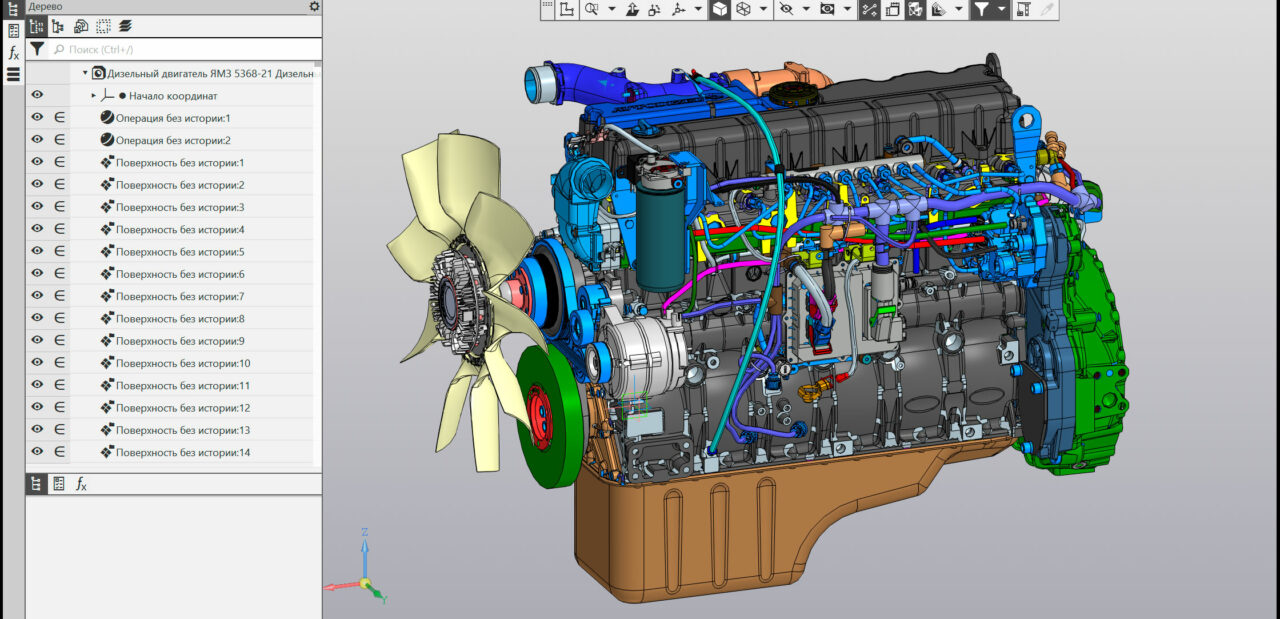Expand the Начало координат tree node
Image resolution: width=1280 pixels, height=619 pixels.
click(x=94, y=96)
